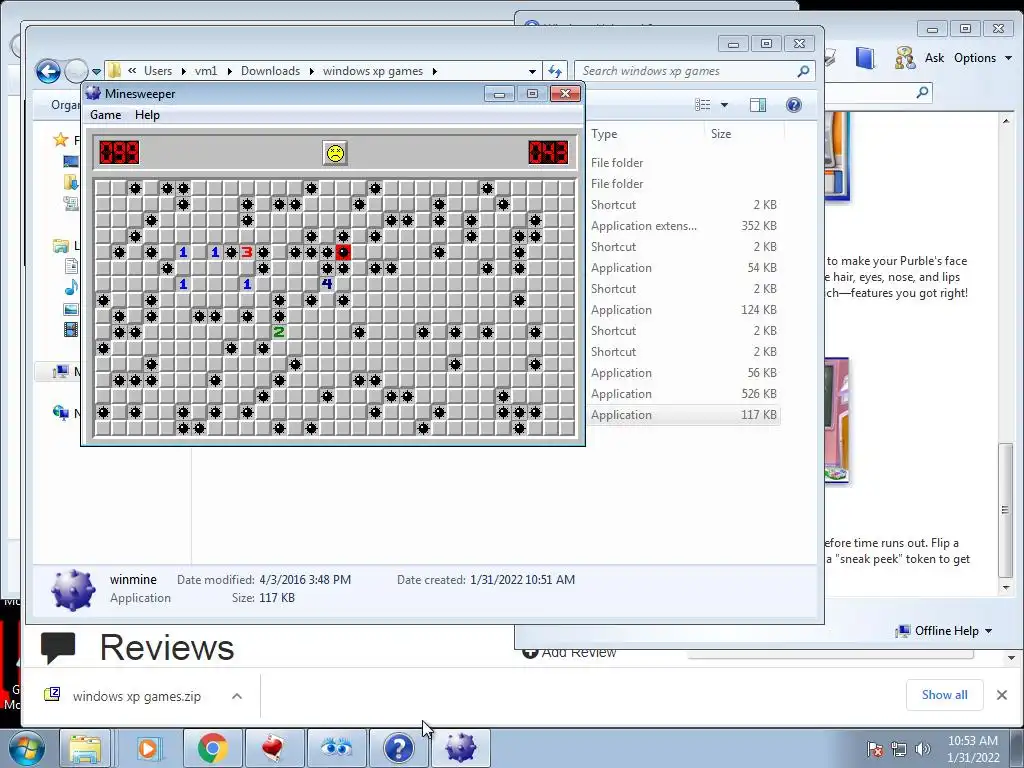Click the Downloads breadcrumb segment
The height and width of the screenshot is (768, 1024).
tap(270, 71)
